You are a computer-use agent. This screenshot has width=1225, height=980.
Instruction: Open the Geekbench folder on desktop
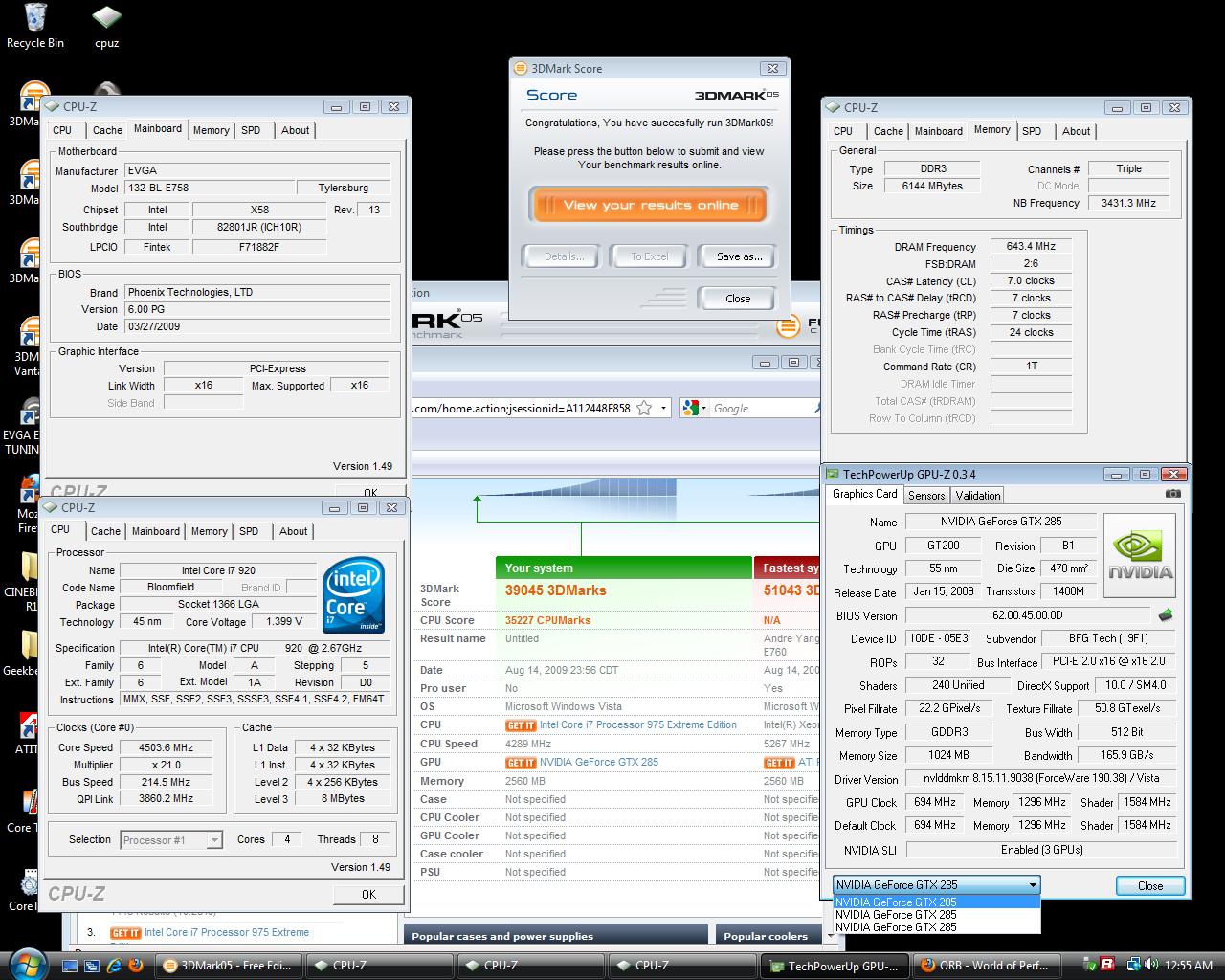coord(20,651)
